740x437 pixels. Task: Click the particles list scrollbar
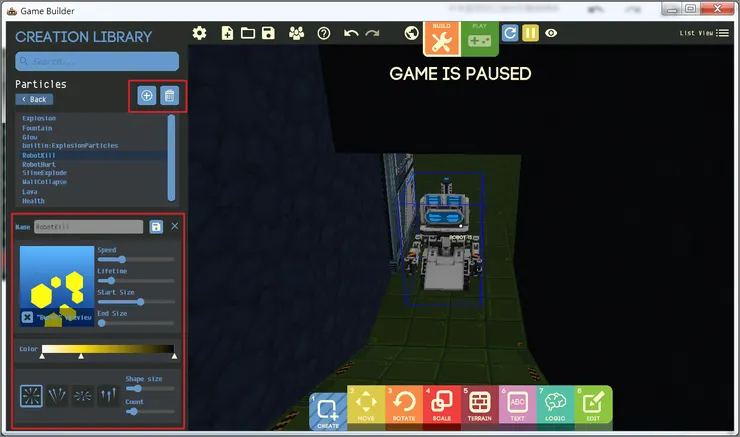pos(171,158)
